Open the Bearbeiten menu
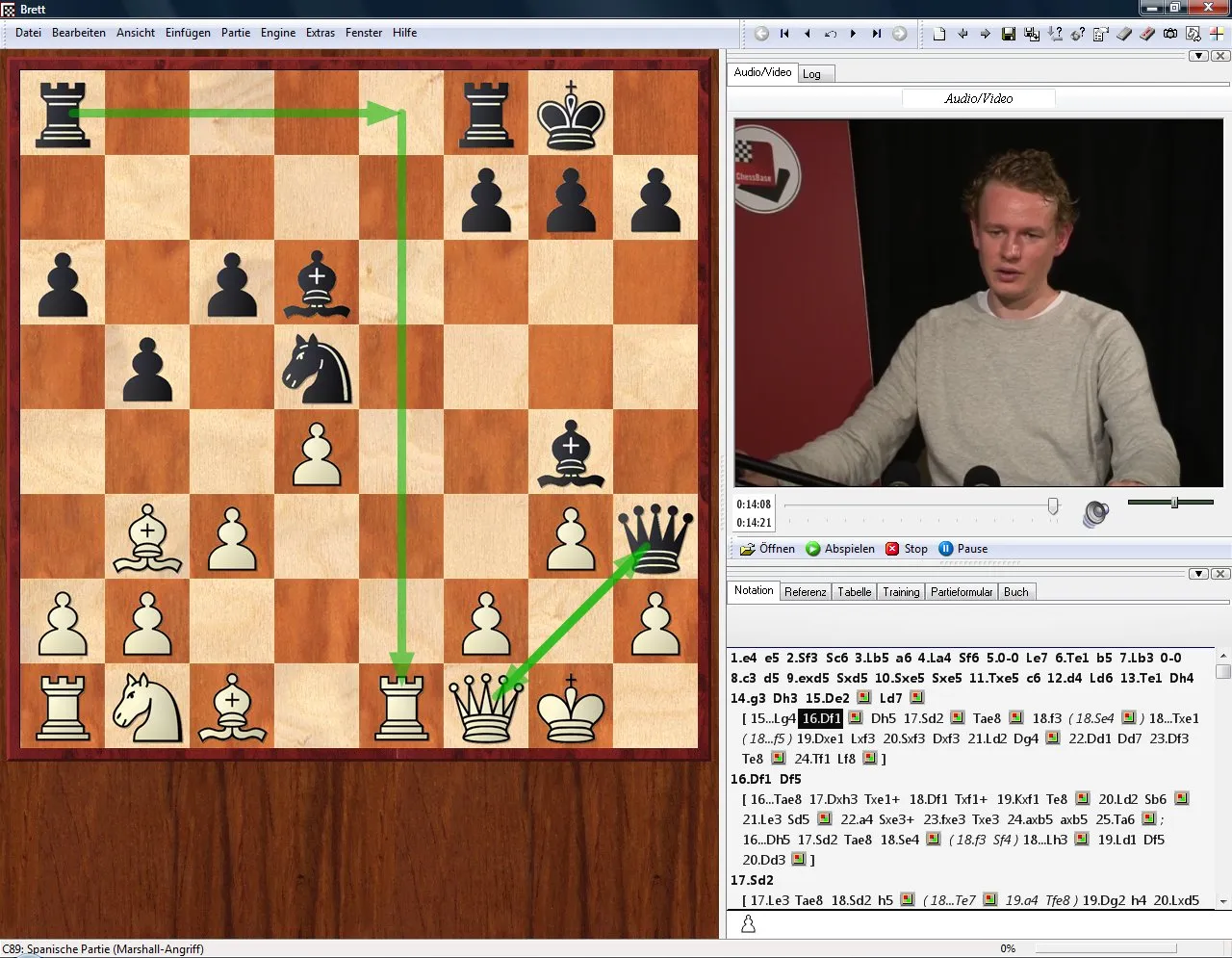The height and width of the screenshot is (958, 1232). pyautogui.click(x=79, y=33)
